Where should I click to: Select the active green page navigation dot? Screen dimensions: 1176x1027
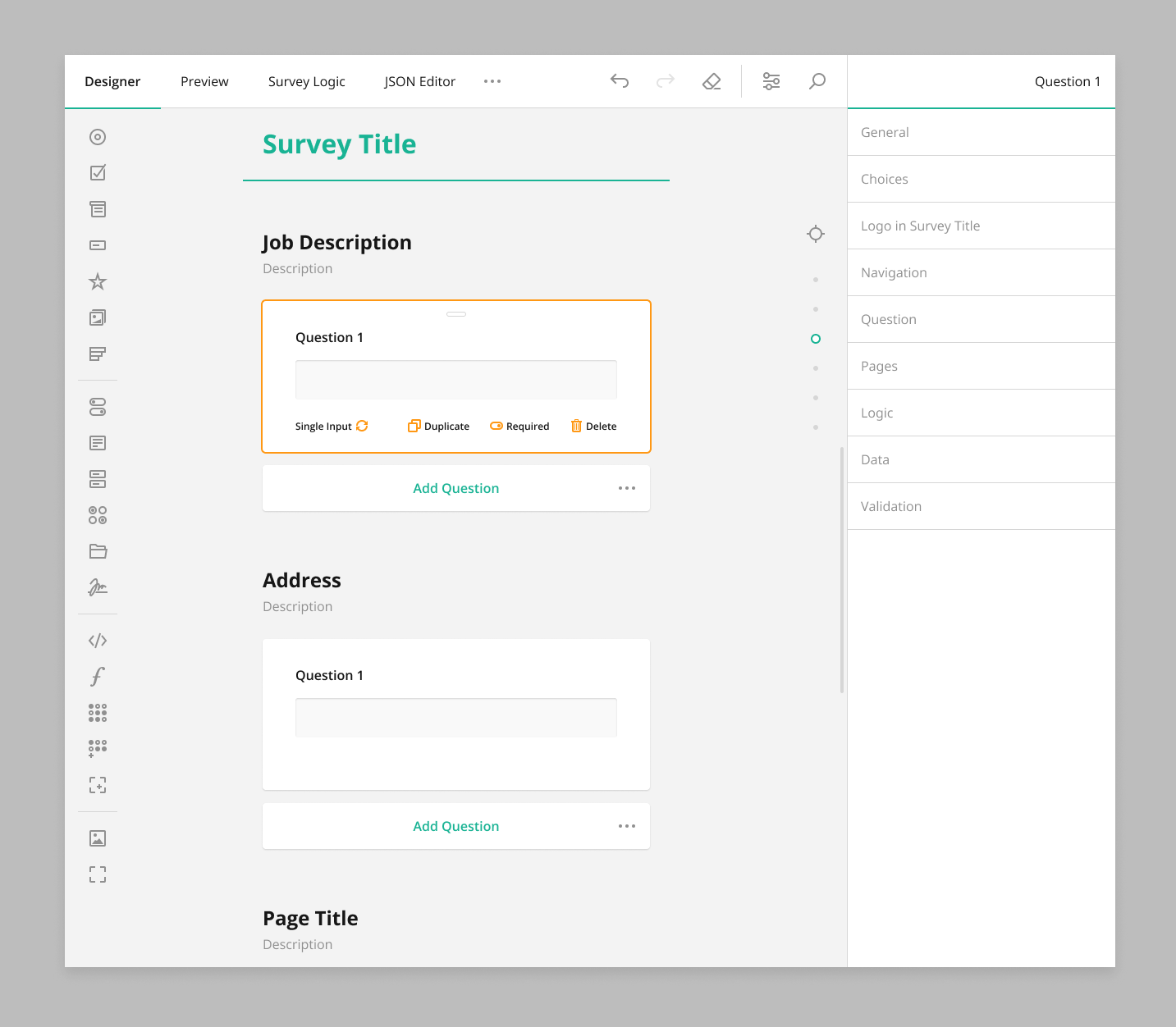click(x=815, y=338)
